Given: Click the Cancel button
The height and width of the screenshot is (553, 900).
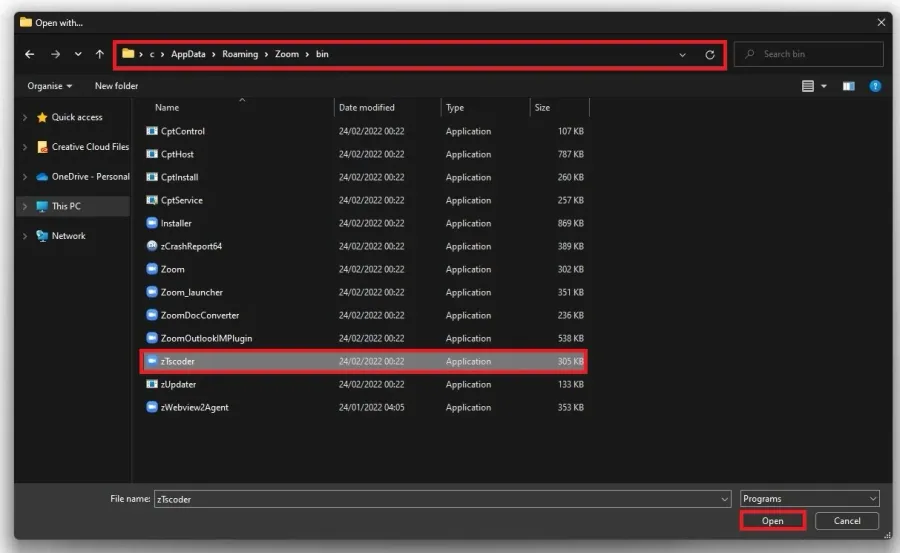Looking at the screenshot, I should (847, 521).
